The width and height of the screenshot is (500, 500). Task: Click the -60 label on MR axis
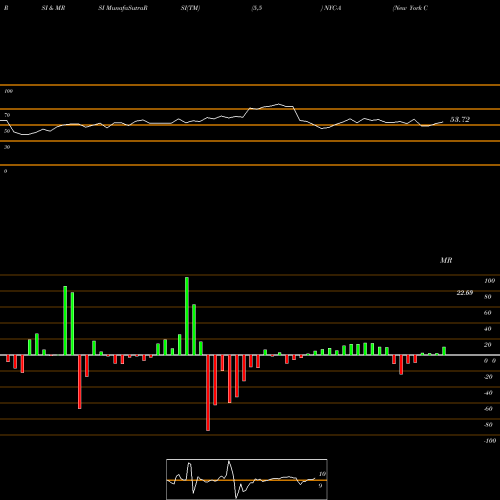(488, 409)
